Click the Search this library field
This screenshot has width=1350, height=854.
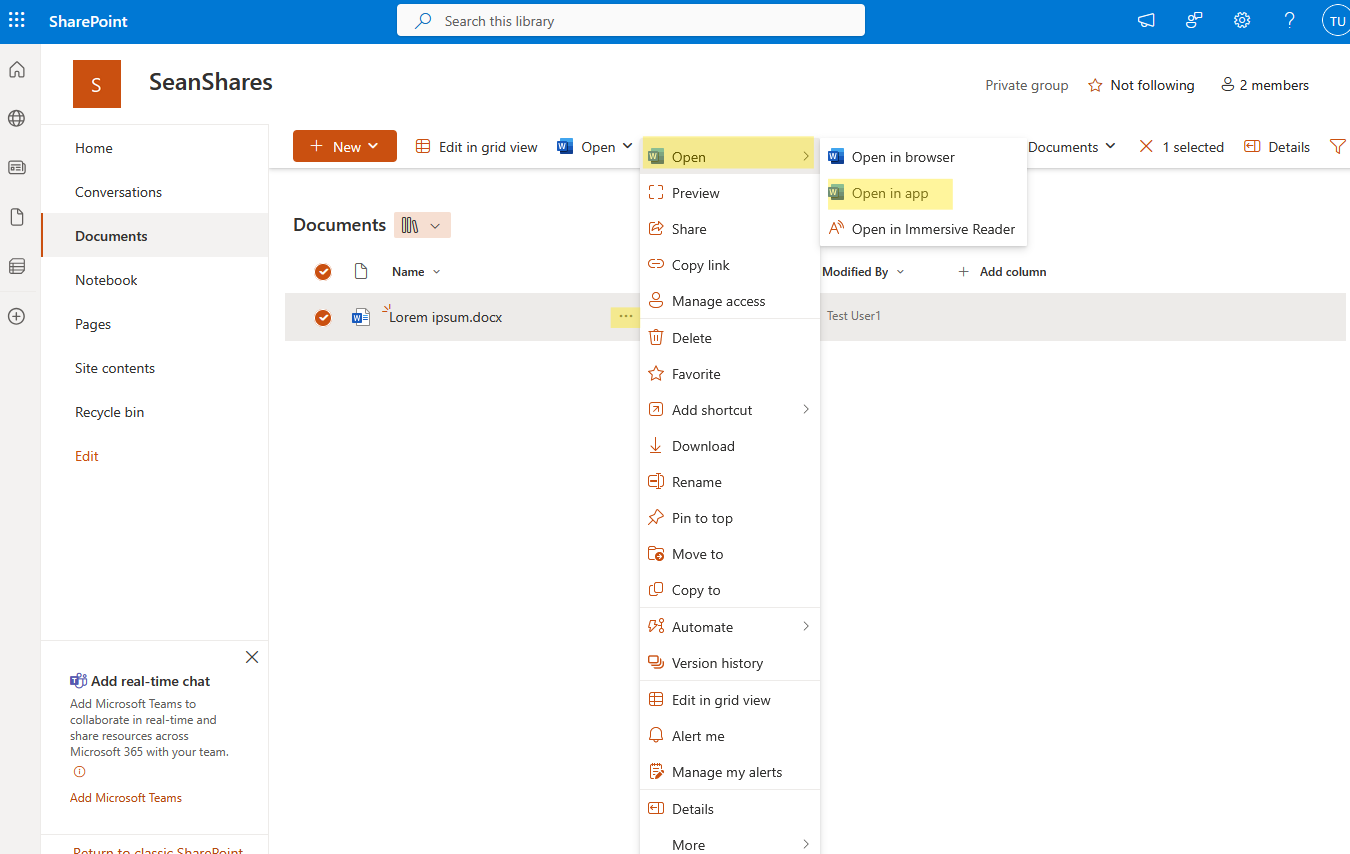tap(630, 20)
